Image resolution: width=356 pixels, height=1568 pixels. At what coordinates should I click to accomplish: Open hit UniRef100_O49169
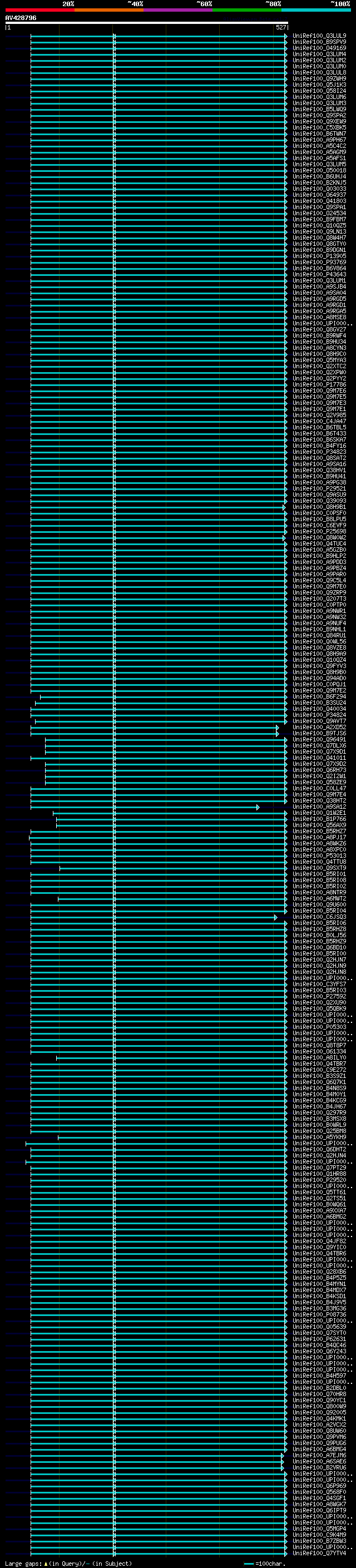(x=319, y=48)
